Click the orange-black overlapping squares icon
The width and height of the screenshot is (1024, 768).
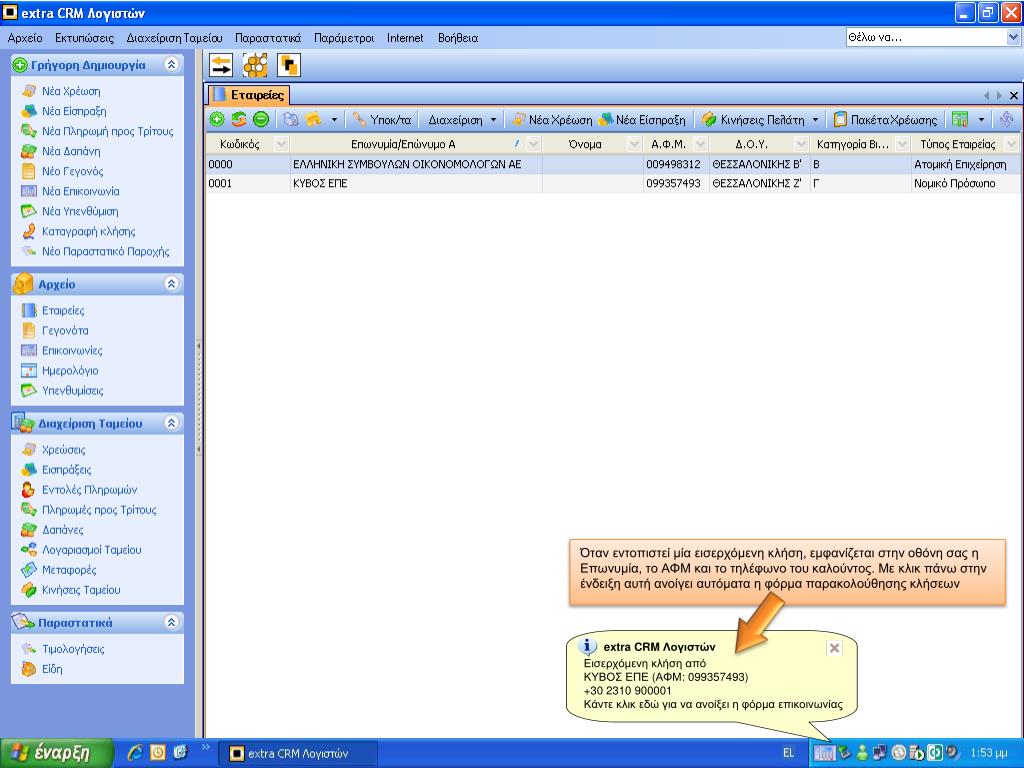tap(289, 65)
